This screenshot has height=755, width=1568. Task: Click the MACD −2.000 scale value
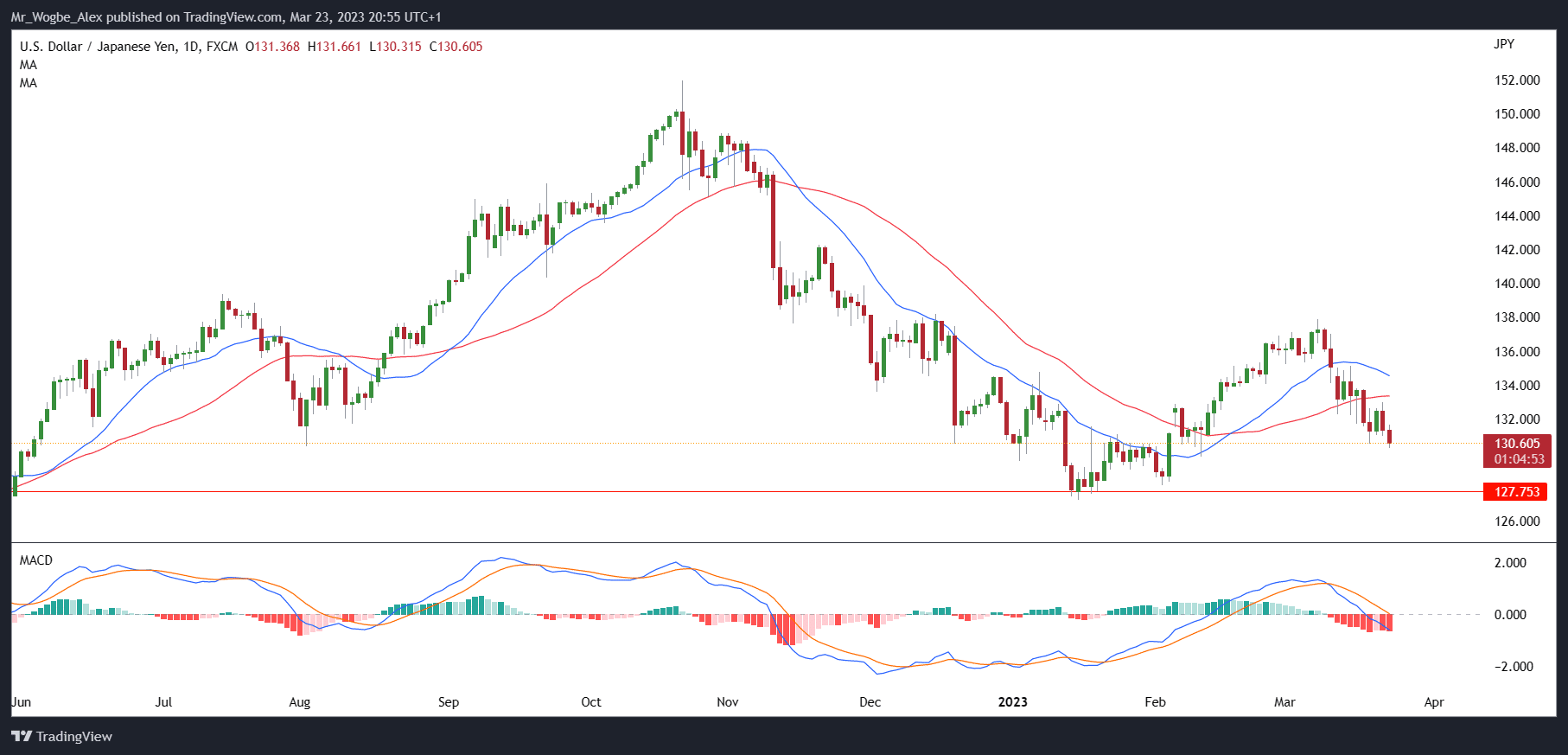tap(1514, 667)
